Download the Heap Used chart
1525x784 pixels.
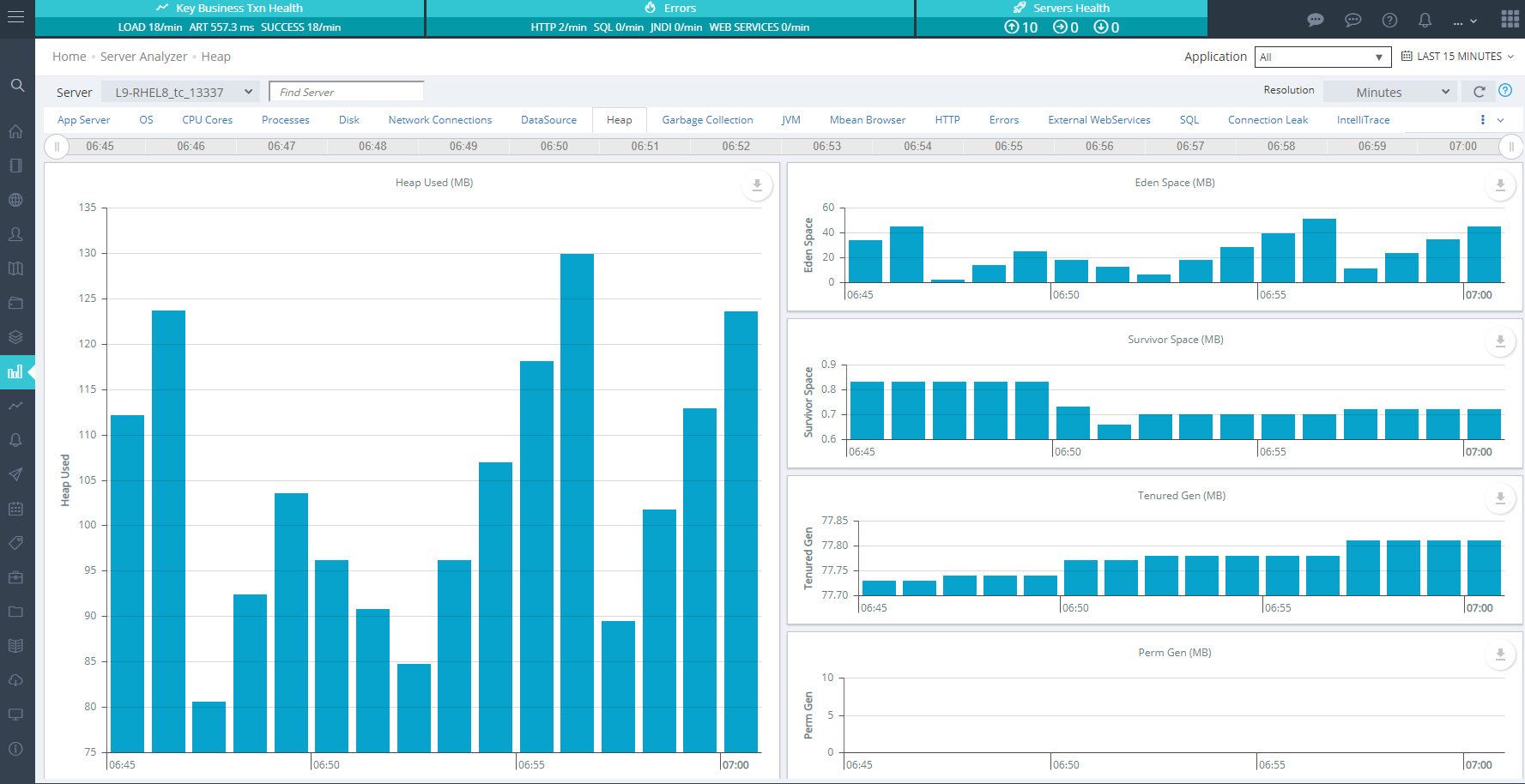pos(757,185)
